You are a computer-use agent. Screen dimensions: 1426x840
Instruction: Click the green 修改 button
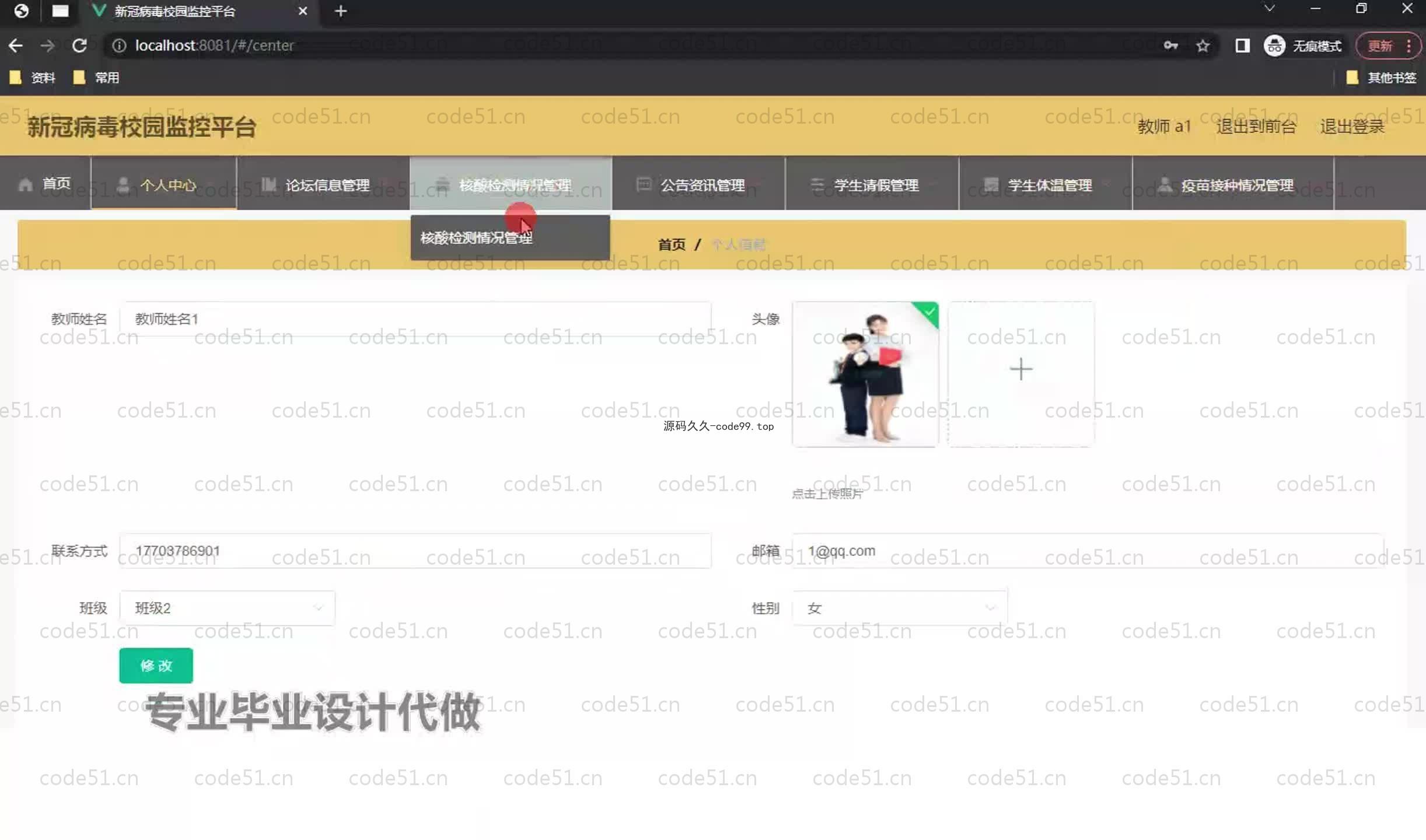coord(156,666)
